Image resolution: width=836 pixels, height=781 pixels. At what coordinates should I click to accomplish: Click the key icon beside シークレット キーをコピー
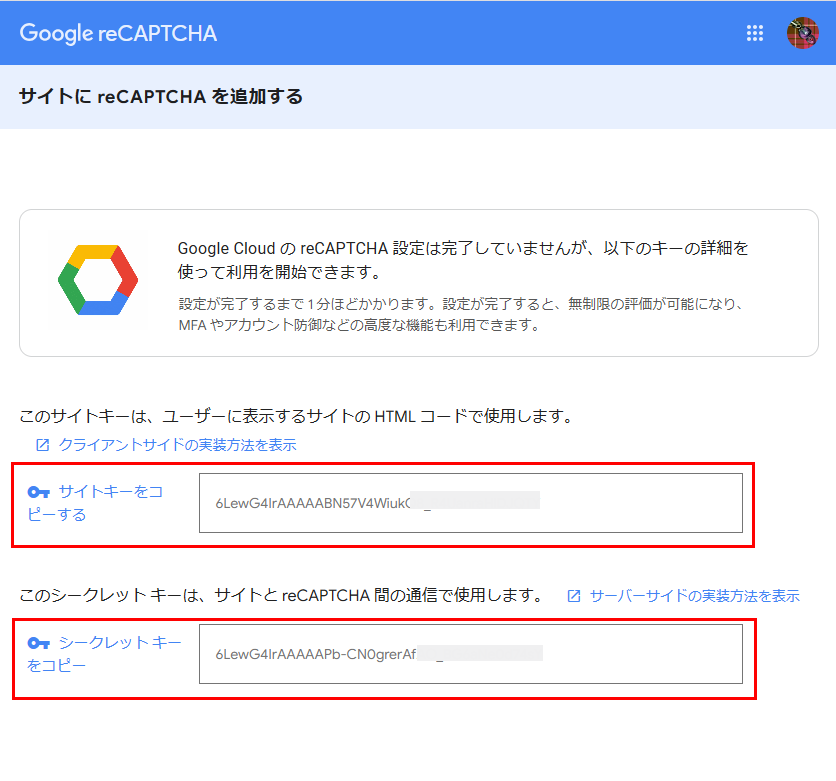click(x=38, y=643)
